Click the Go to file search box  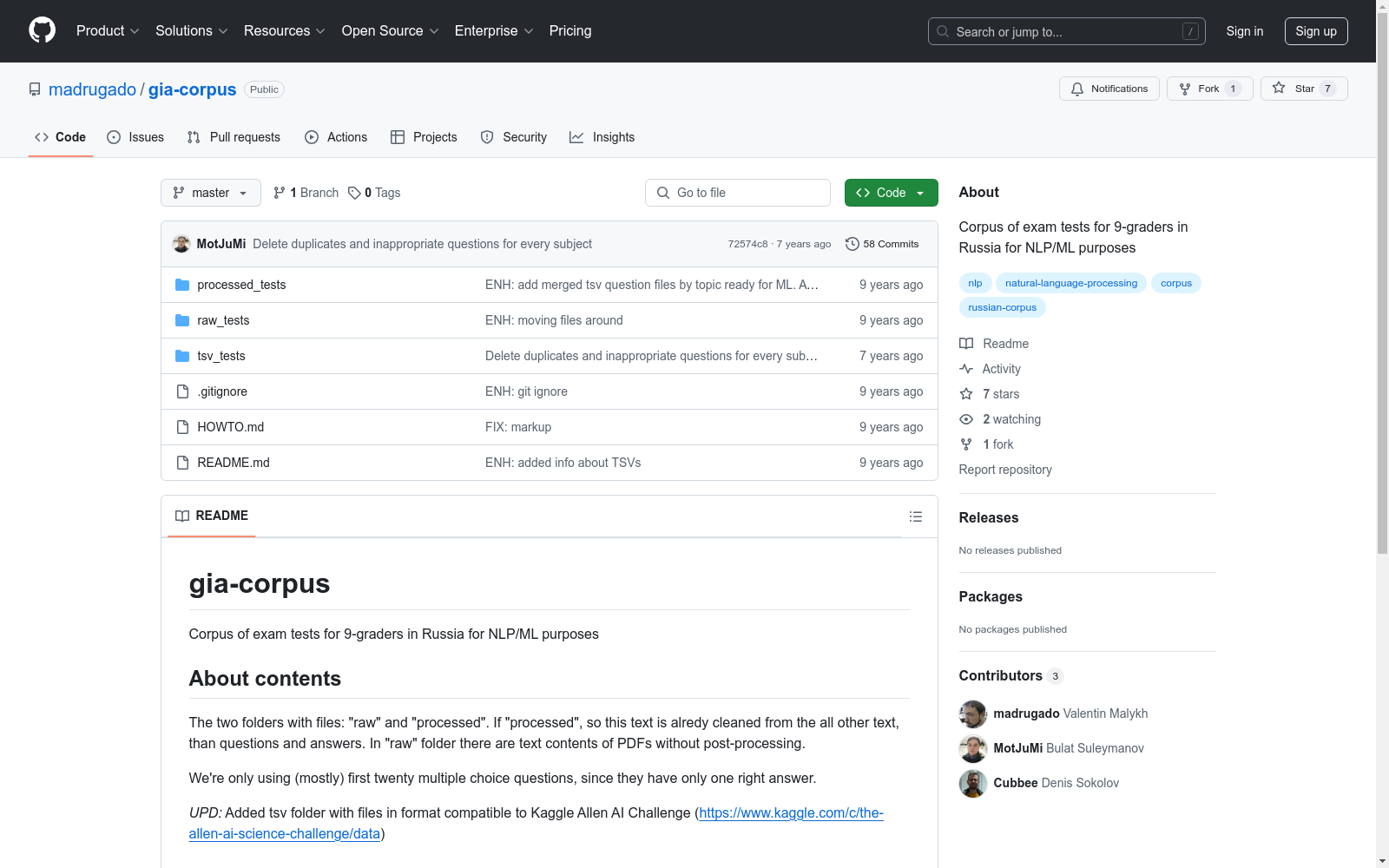738,193
